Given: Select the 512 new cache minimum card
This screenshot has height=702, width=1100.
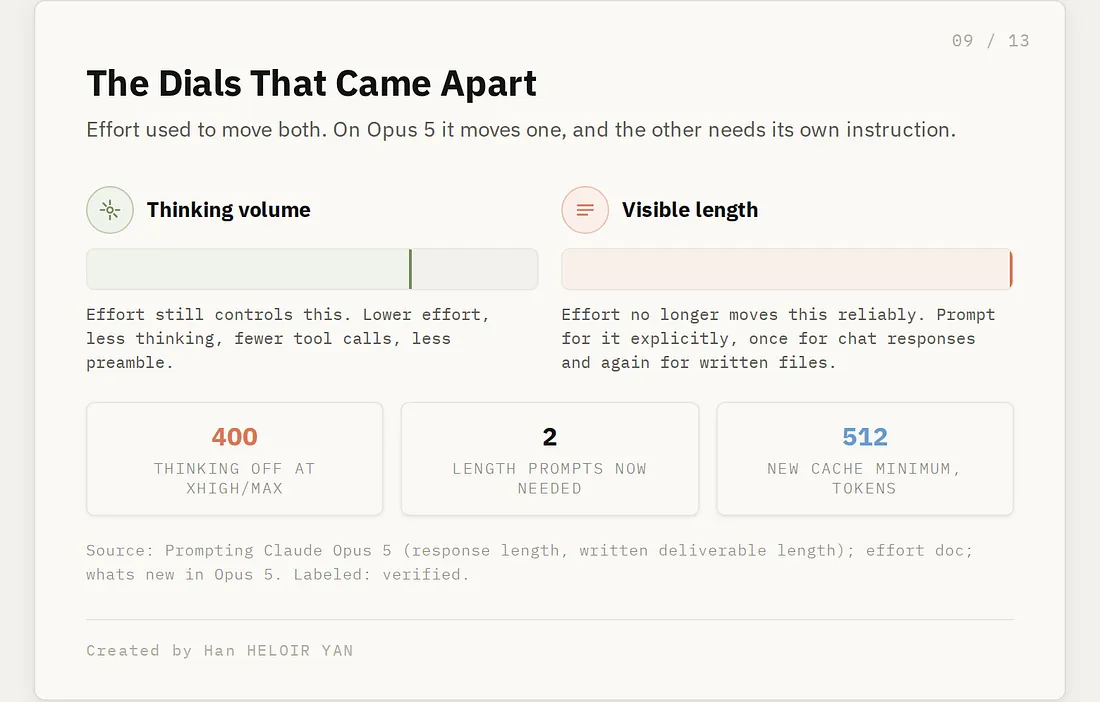Looking at the screenshot, I should [x=865, y=459].
